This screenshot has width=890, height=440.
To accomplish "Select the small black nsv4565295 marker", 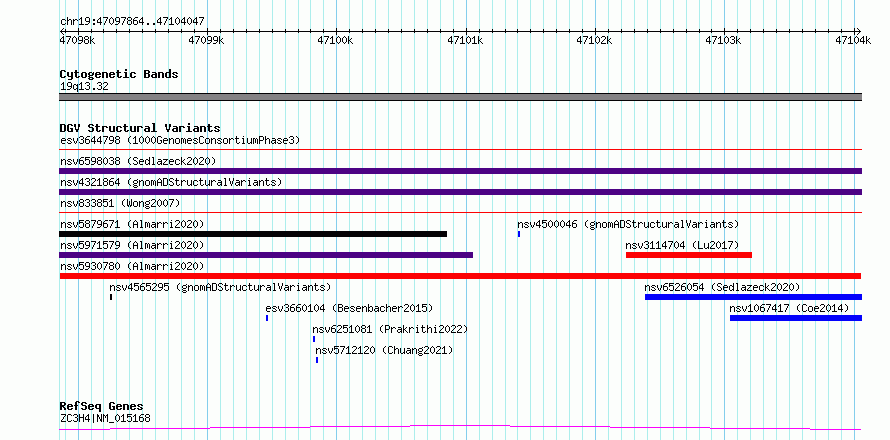I will [x=111, y=297].
